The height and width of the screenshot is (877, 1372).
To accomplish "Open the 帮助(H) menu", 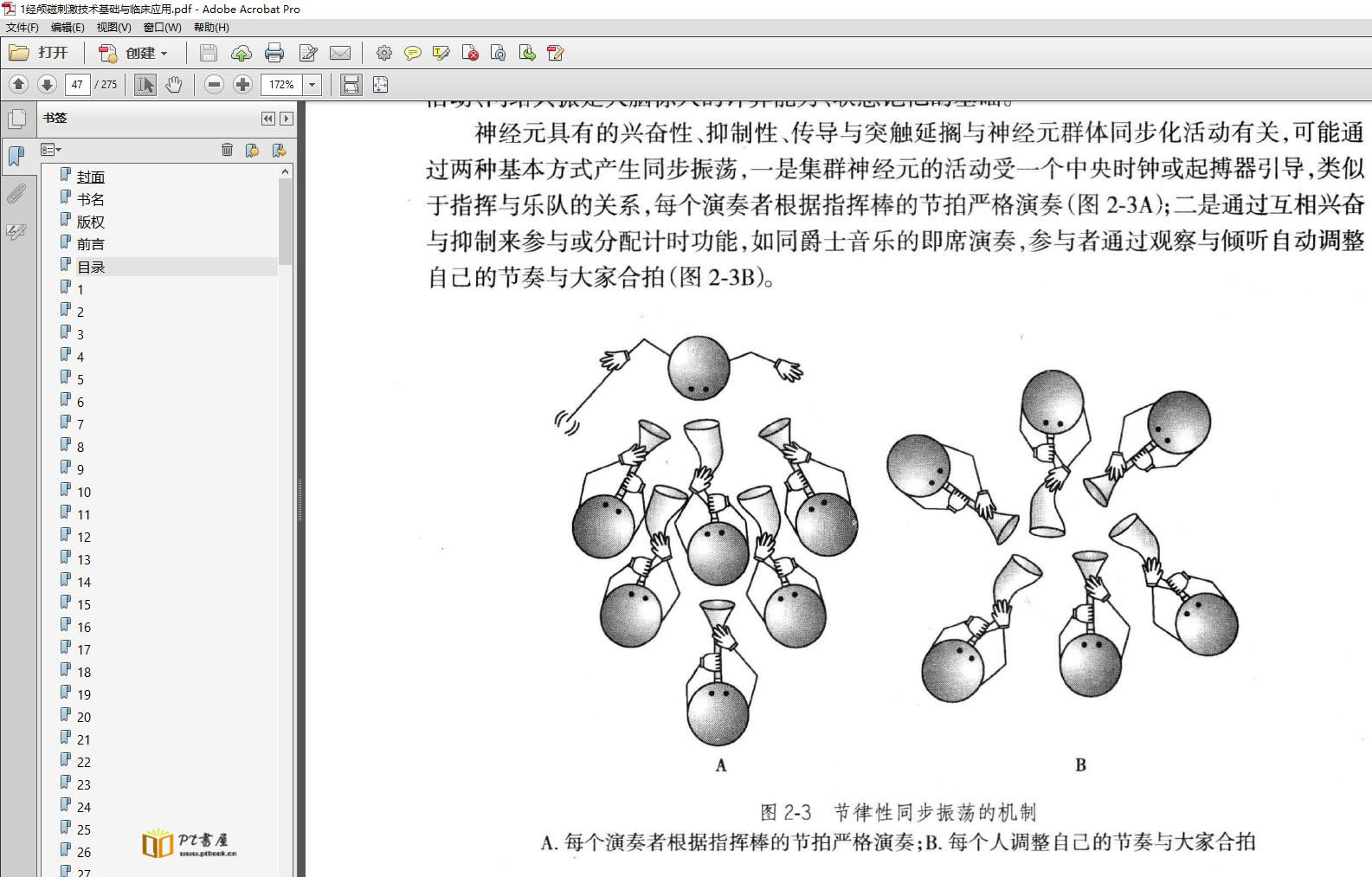I will coord(211,27).
